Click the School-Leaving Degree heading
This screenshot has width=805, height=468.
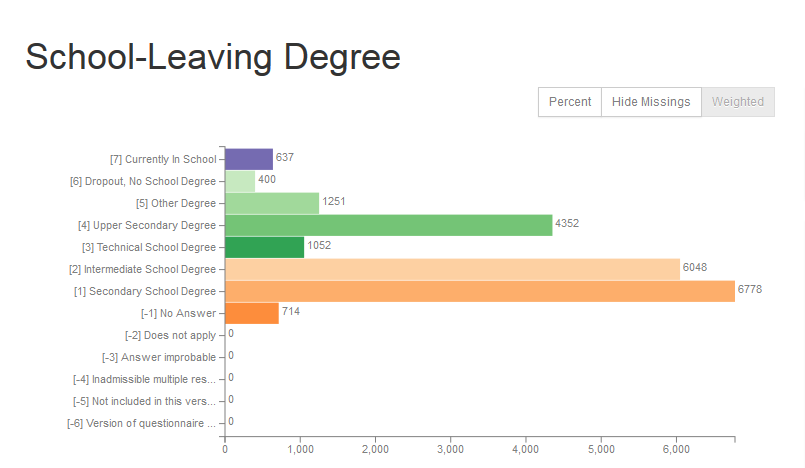[213, 57]
